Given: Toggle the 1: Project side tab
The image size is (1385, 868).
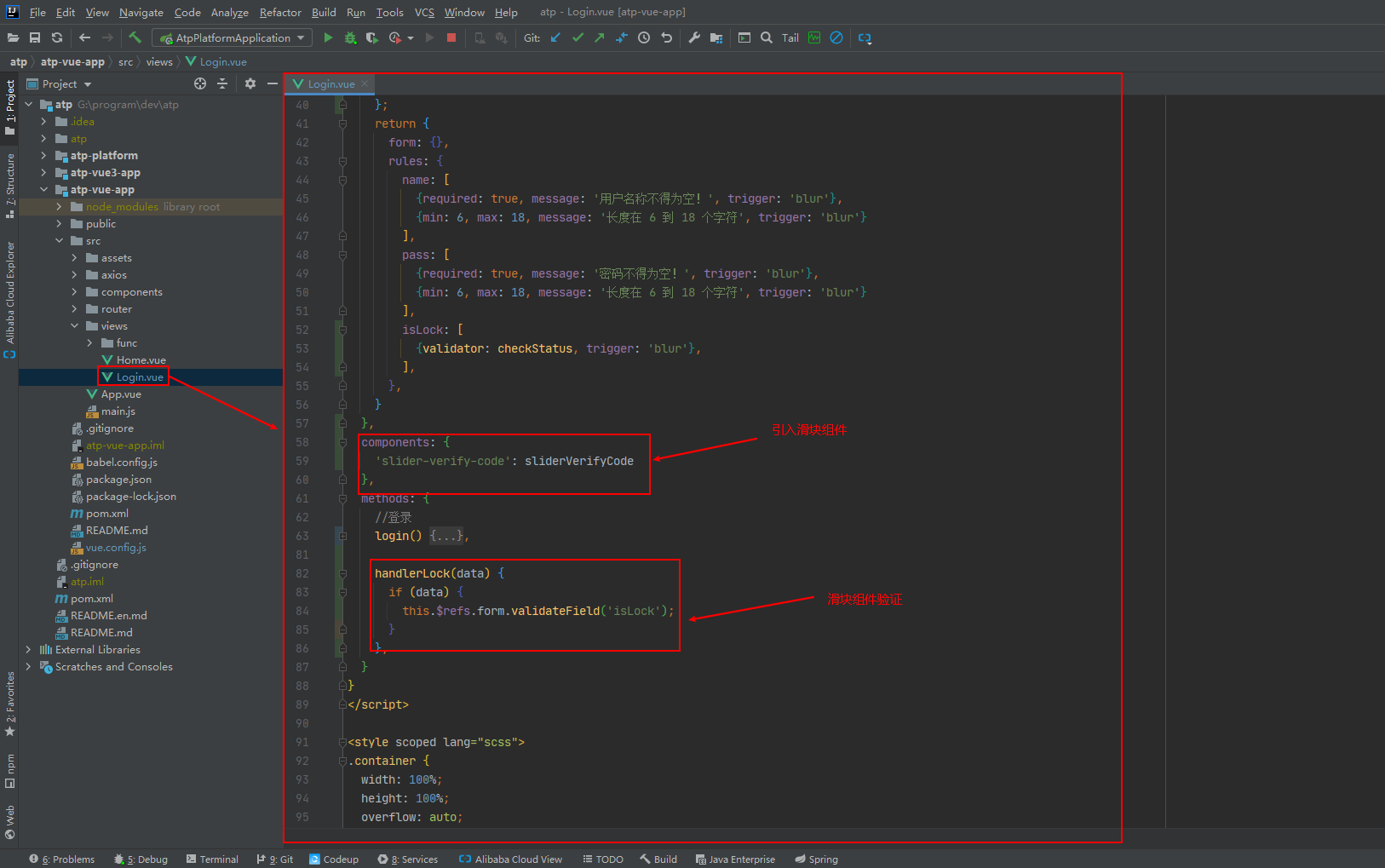Looking at the screenshot, I should [x=9, y=107].
